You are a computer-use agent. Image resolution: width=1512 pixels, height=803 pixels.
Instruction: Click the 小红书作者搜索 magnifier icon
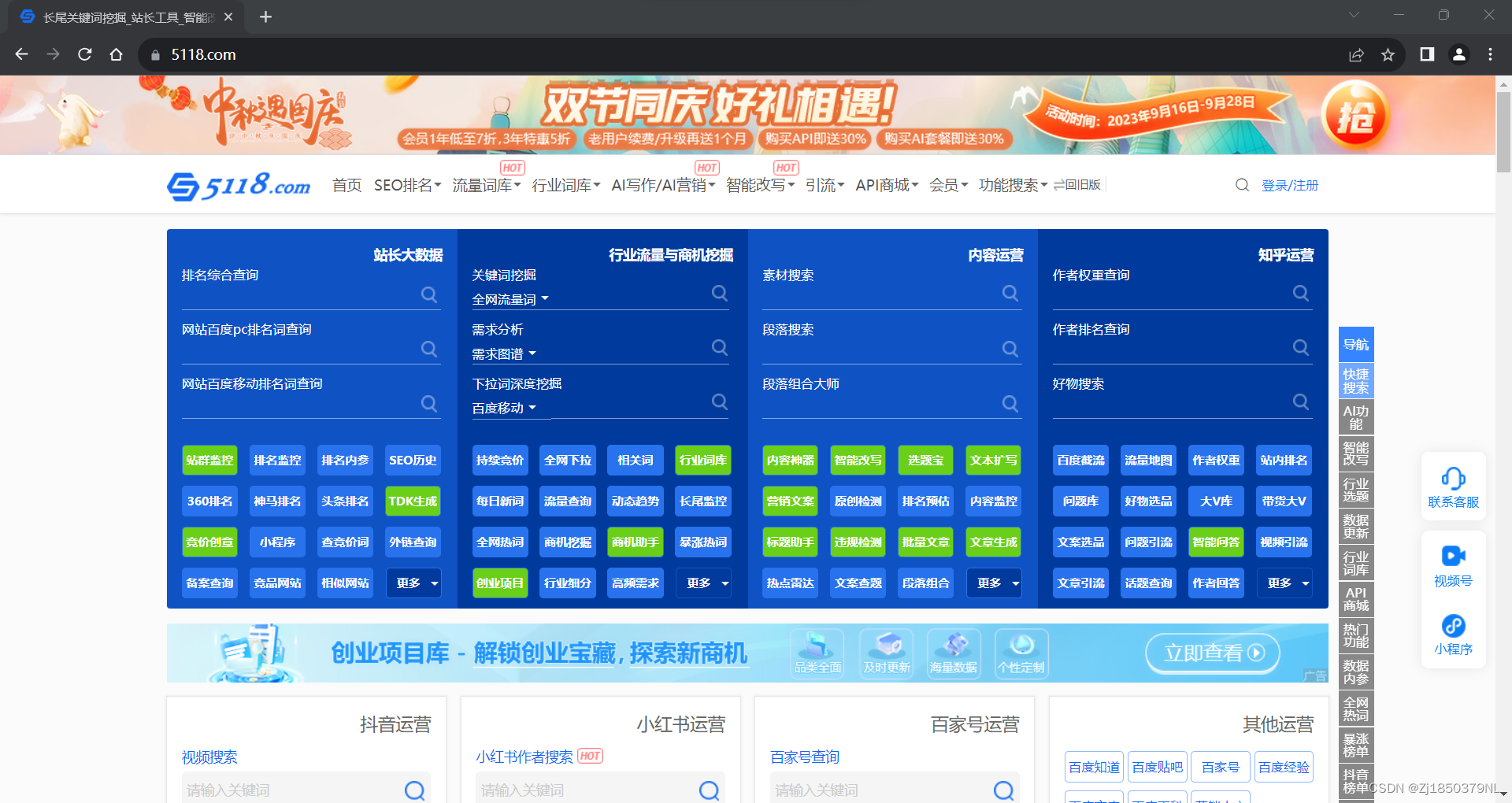(x=710, y=790)
